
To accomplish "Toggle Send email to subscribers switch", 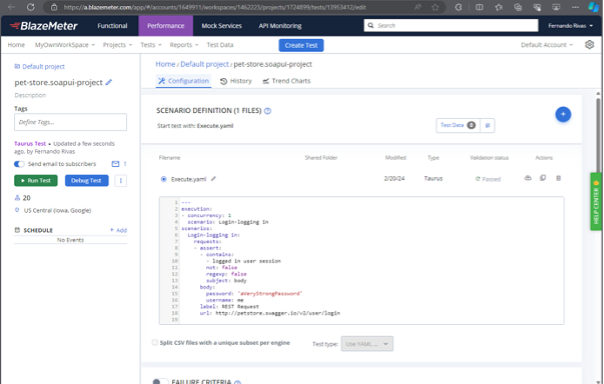I will pyautogui.click(x=19, y=164).
